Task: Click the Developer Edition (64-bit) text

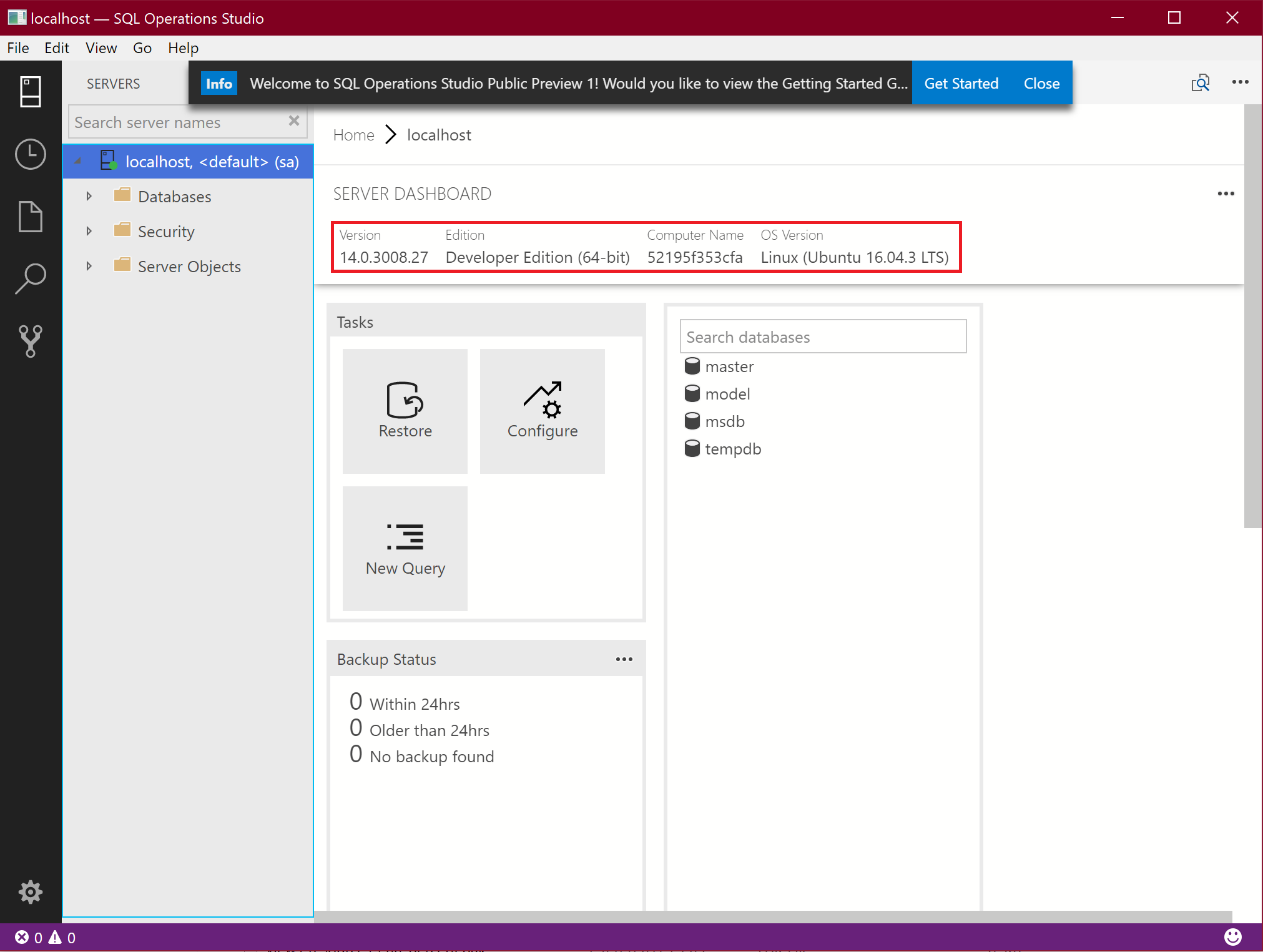Action: tap(538, 257)
